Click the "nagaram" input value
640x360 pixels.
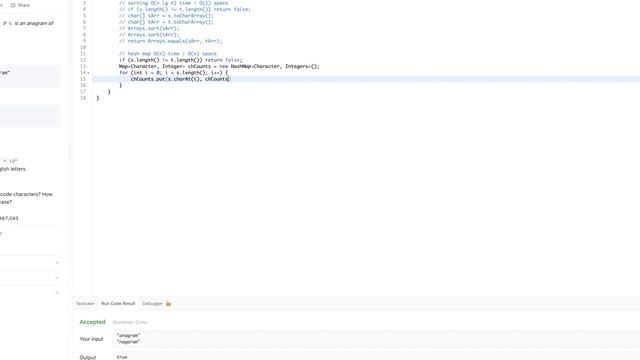[x=129, y=342]
